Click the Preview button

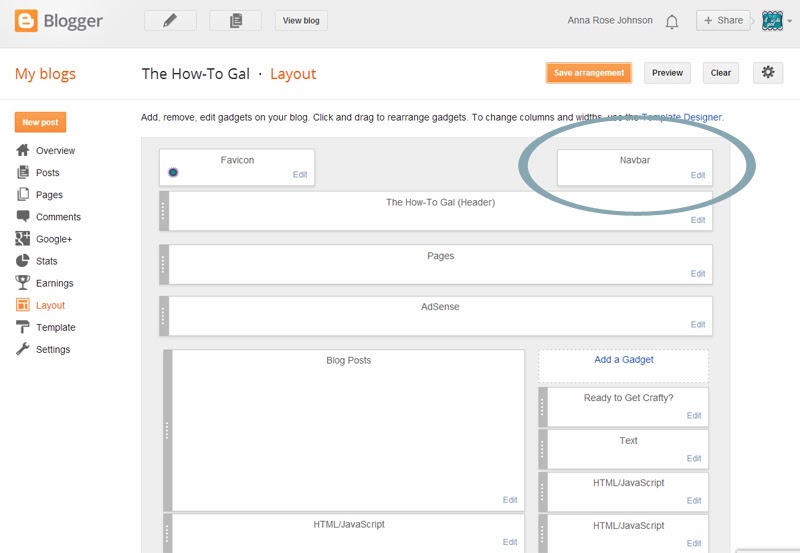point(667,73)
